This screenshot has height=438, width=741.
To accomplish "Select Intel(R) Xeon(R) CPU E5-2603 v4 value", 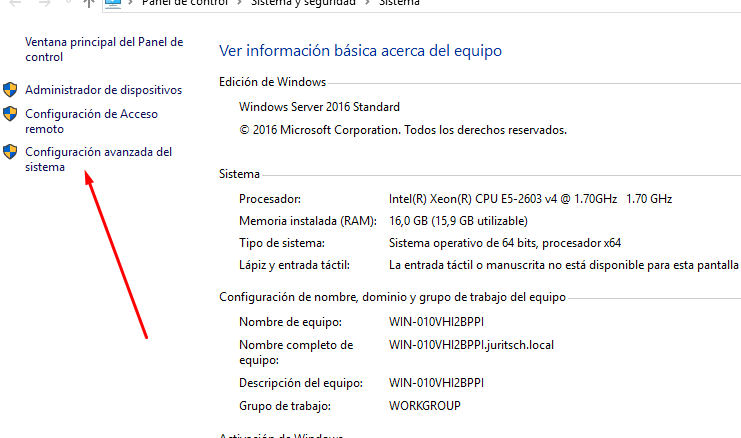I will tap(530, 199).
